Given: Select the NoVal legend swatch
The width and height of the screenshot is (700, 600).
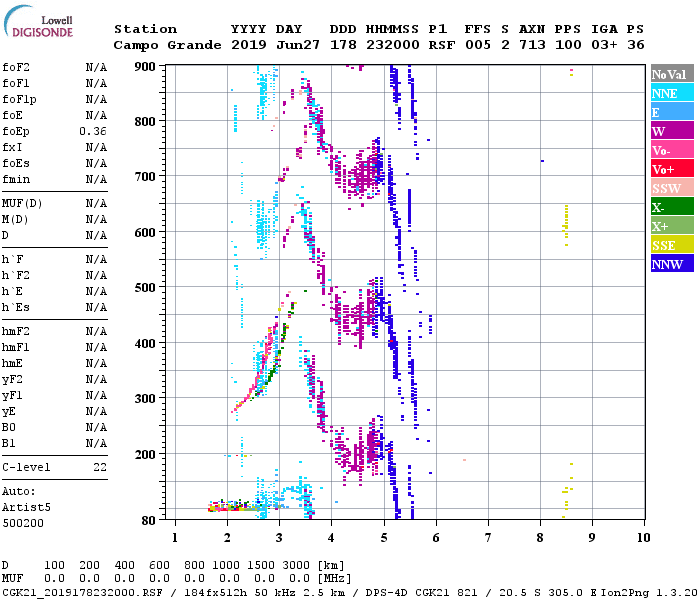Looking at the screenshot, I should click(672, 74).
